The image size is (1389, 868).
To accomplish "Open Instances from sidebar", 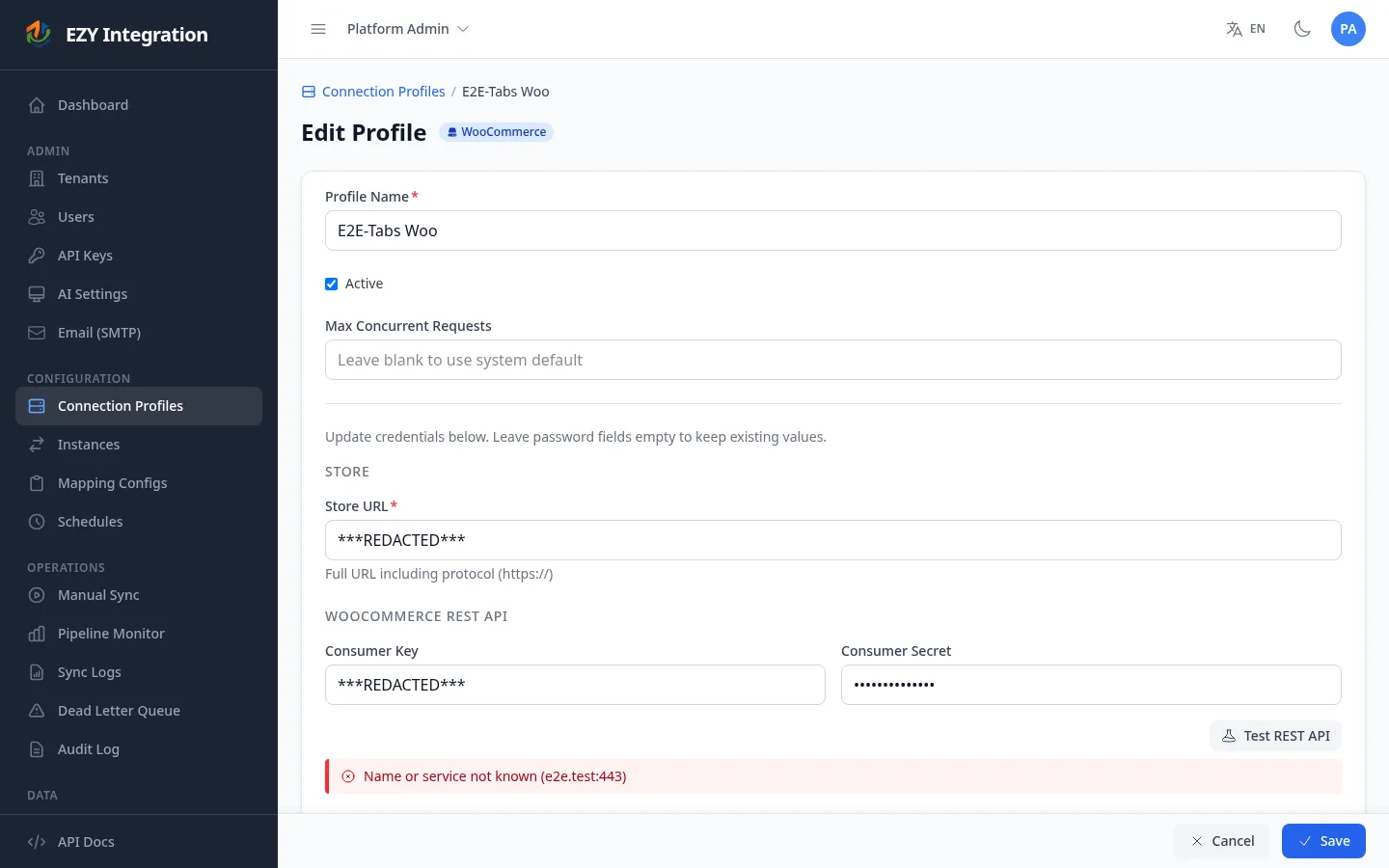I will click(x=139, y=445).
